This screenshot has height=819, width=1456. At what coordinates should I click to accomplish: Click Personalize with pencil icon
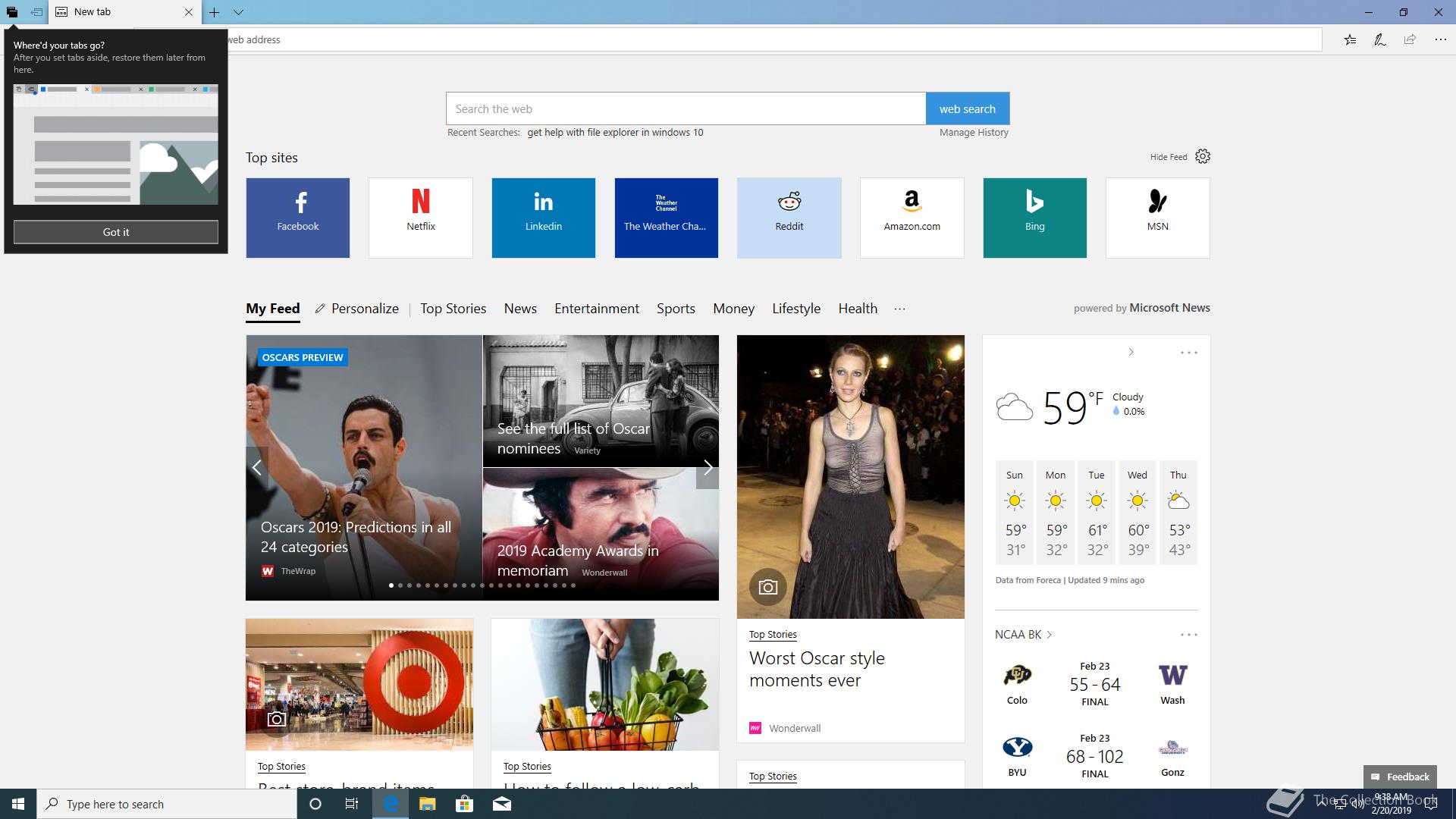pos(357,309)
